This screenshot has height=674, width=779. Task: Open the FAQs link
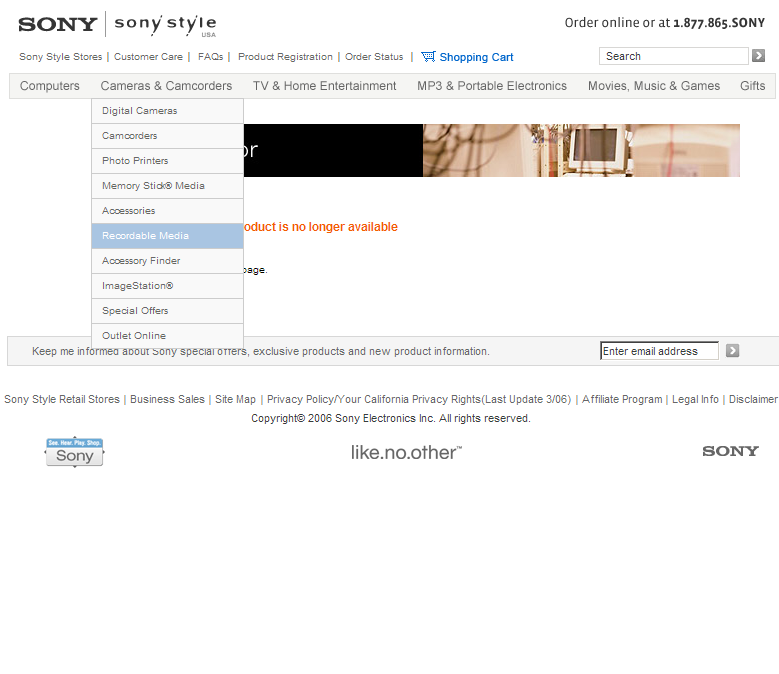210,57
